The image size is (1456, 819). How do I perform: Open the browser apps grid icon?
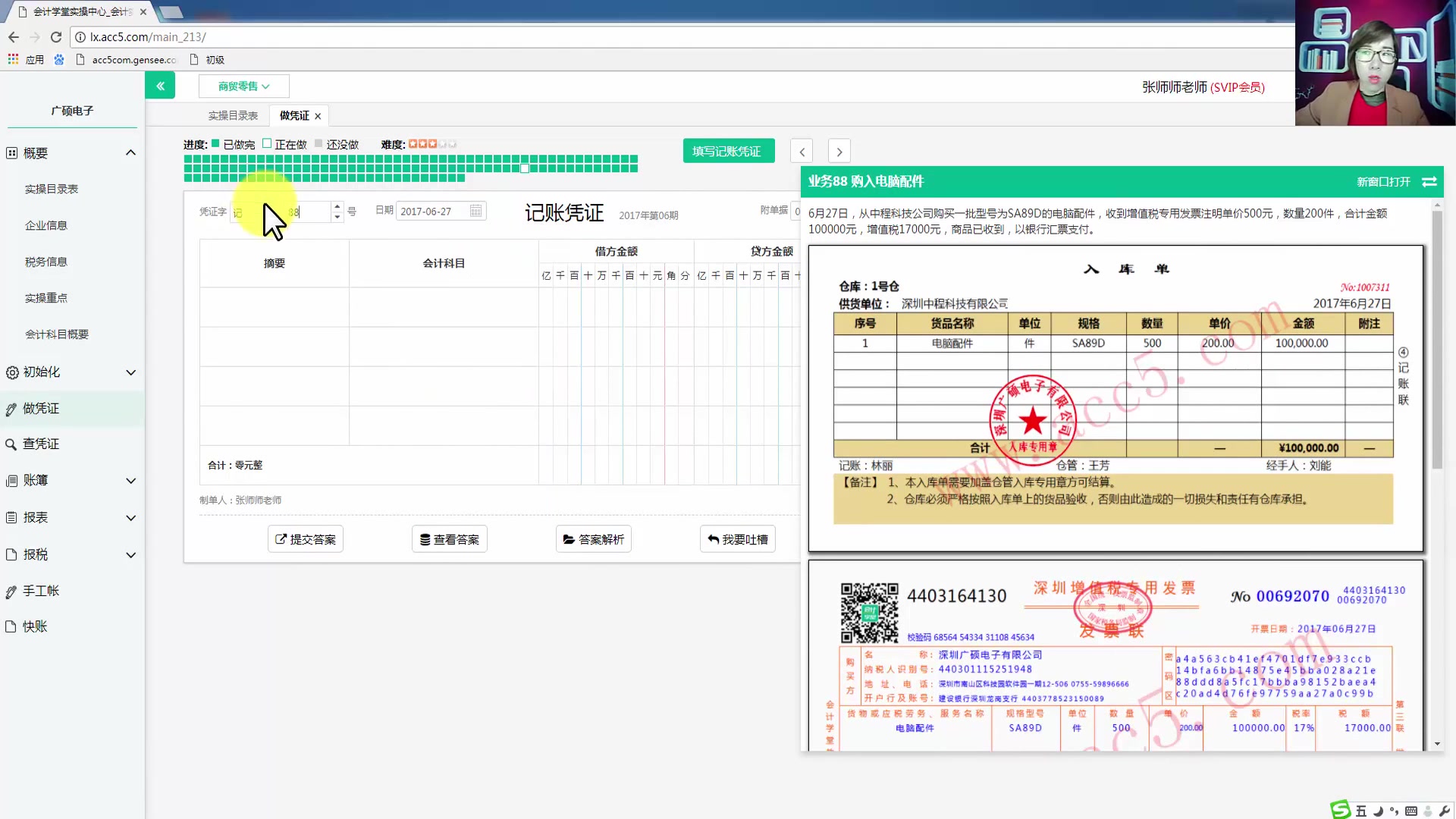(x=13, y=59)
